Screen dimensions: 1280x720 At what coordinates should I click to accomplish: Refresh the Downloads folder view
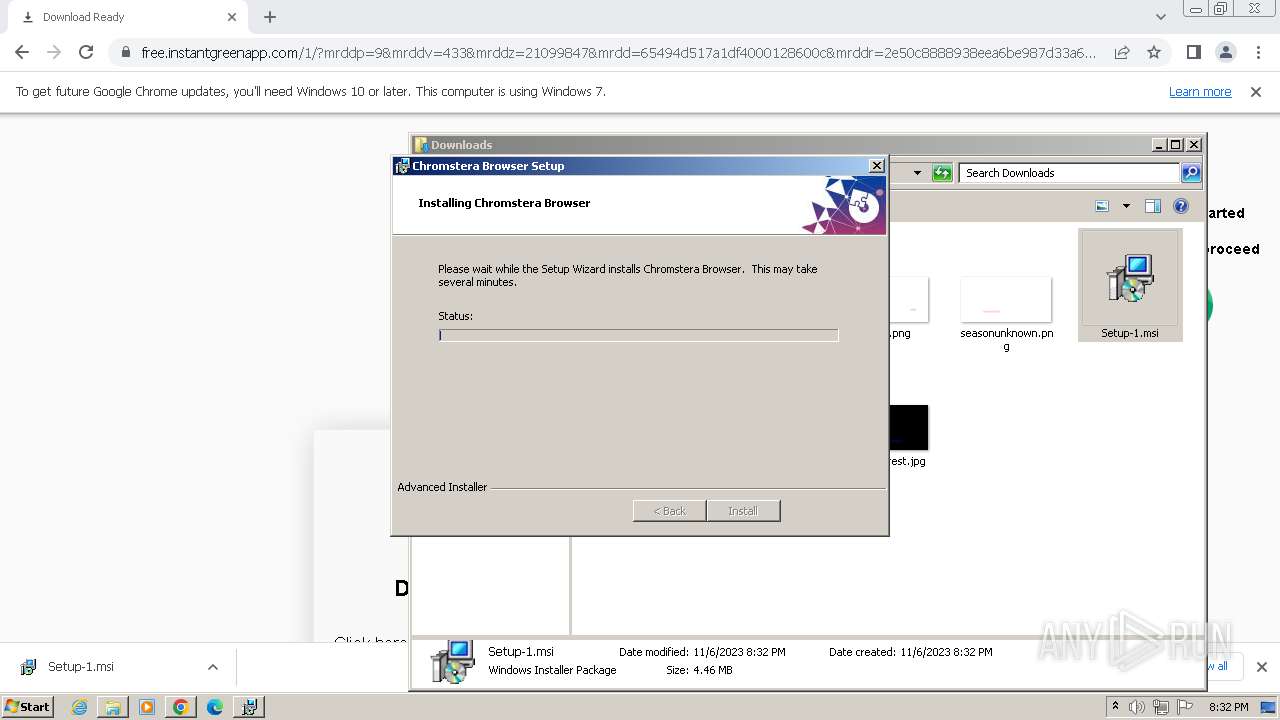[942, 173]
